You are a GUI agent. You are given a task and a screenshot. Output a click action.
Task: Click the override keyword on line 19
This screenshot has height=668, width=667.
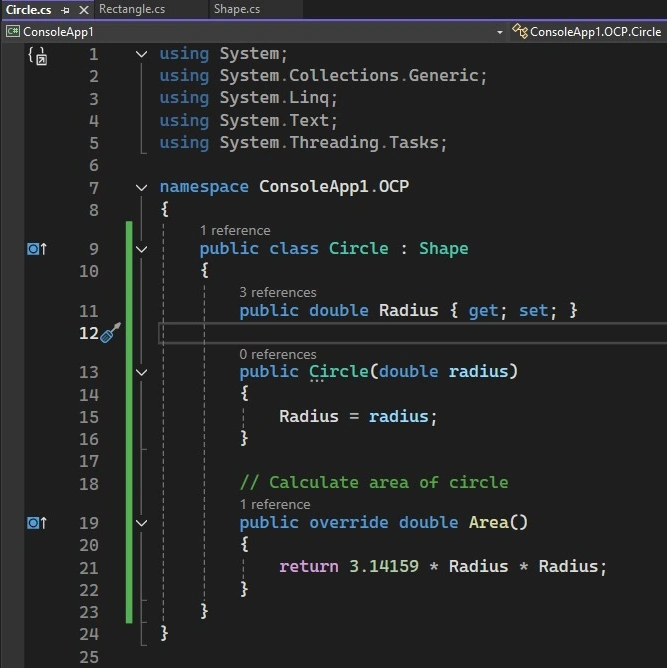[x=348, y=522]
